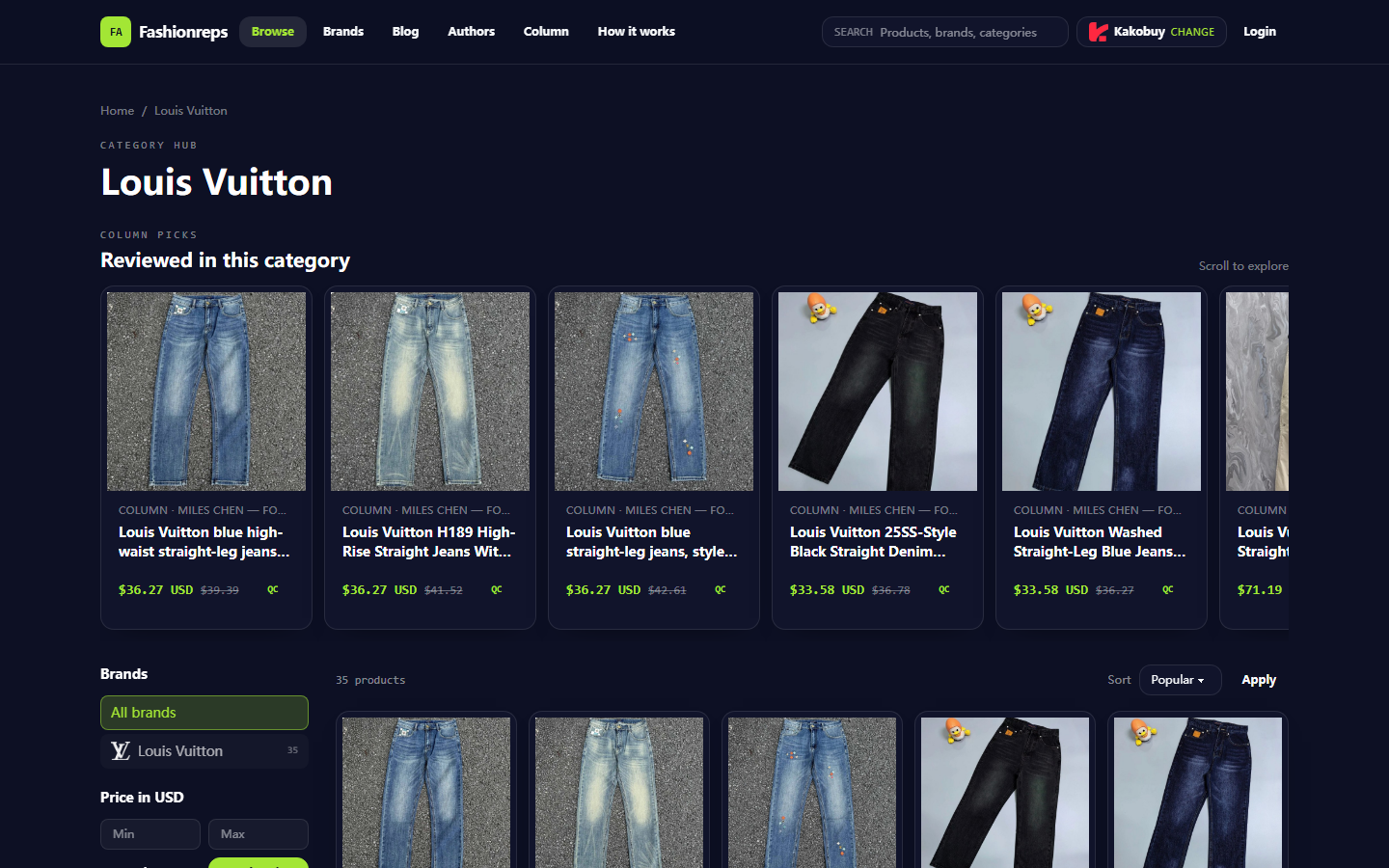The width and height of the screenshot is (1389, 868).
Task: Click the Min price input
Action: coord(150,834)
